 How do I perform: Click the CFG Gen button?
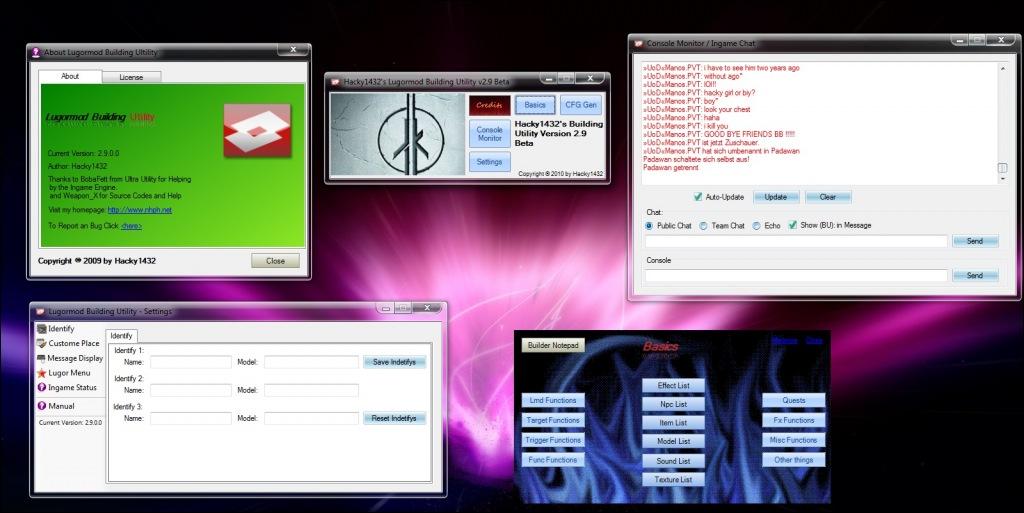581,105
